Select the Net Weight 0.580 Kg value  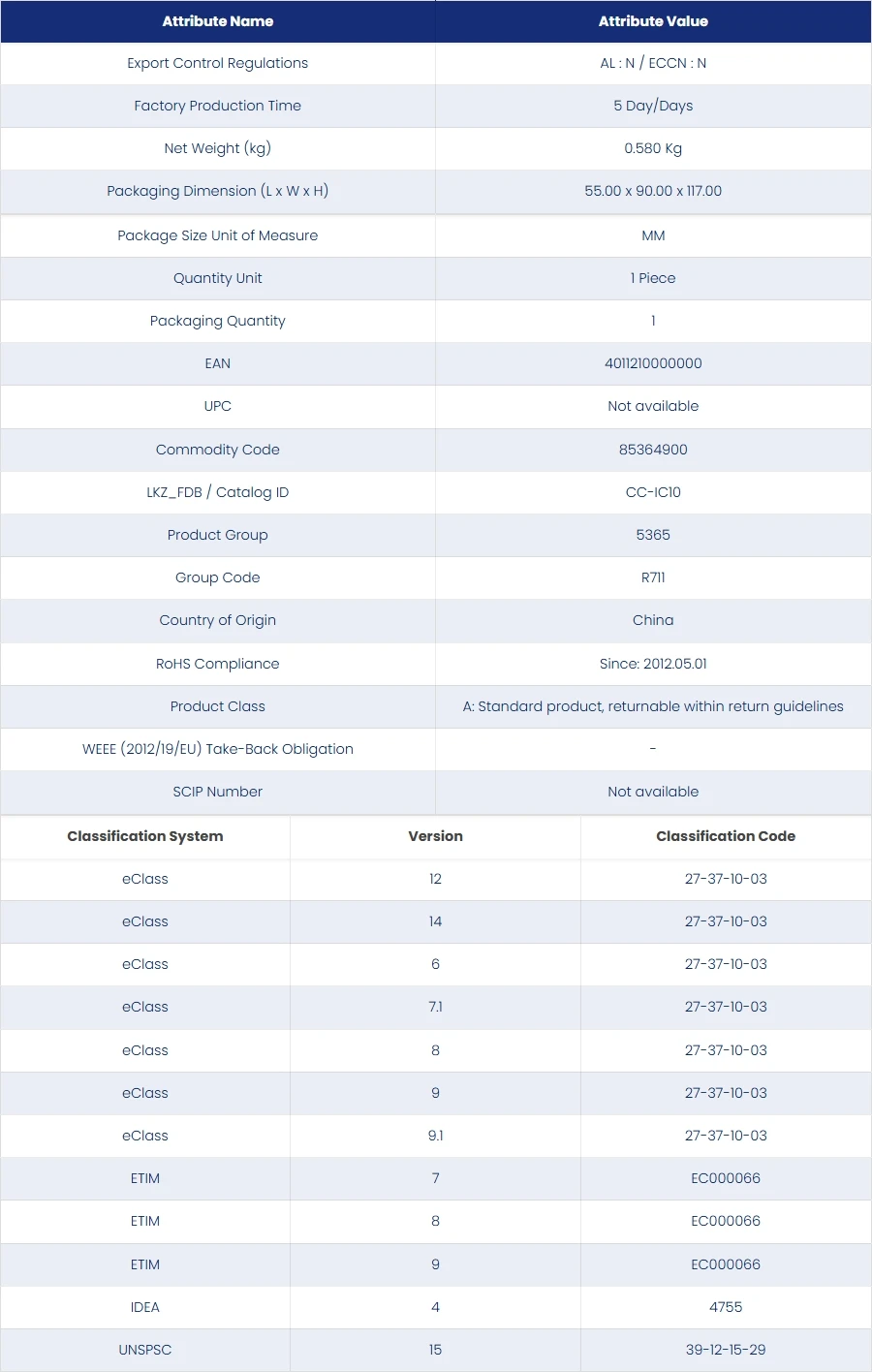tap(653, 148)
